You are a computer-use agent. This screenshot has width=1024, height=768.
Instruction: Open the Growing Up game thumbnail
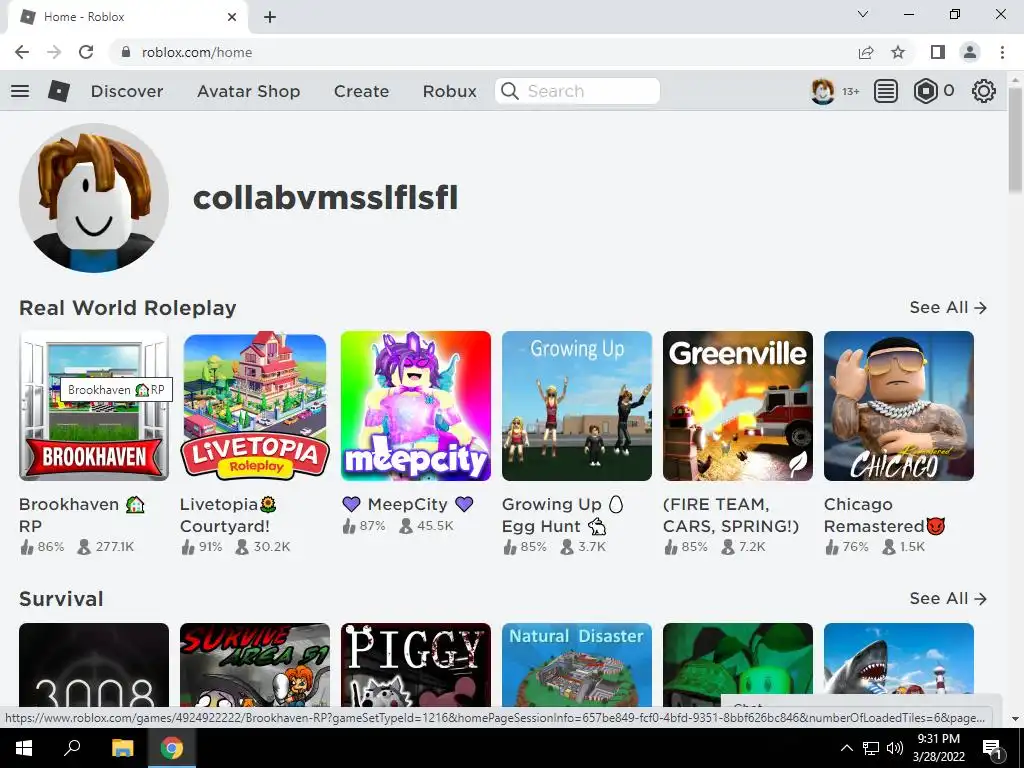[x=577, y=406]
